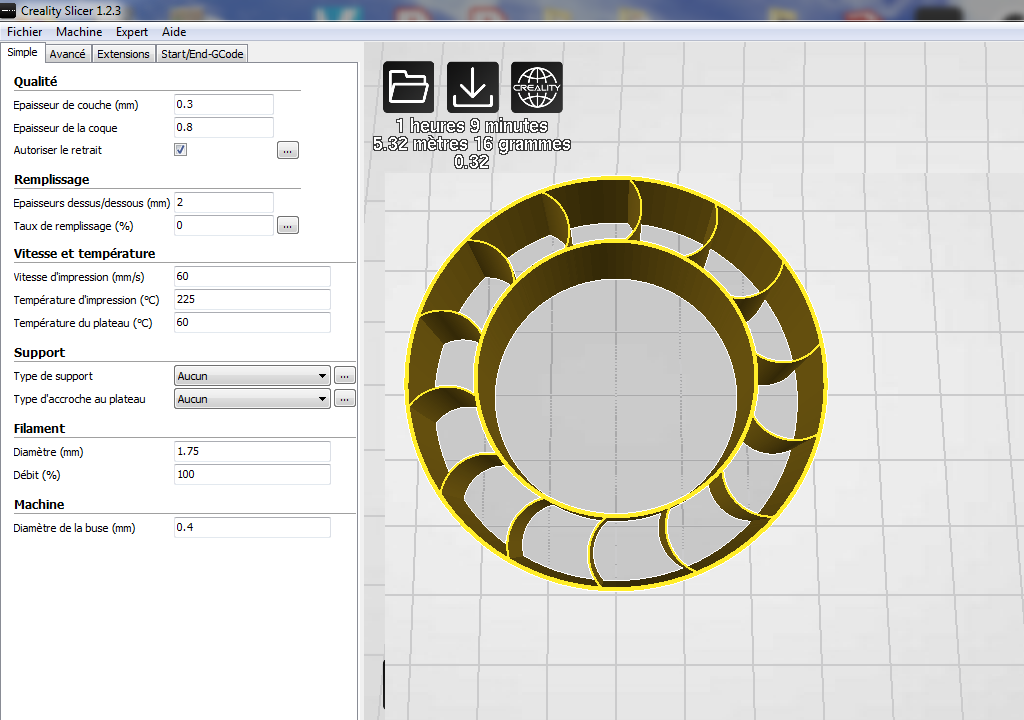1024x720 pixels.
Task: Click the Creality globe logo icon
Action: (x=536, y=86)
